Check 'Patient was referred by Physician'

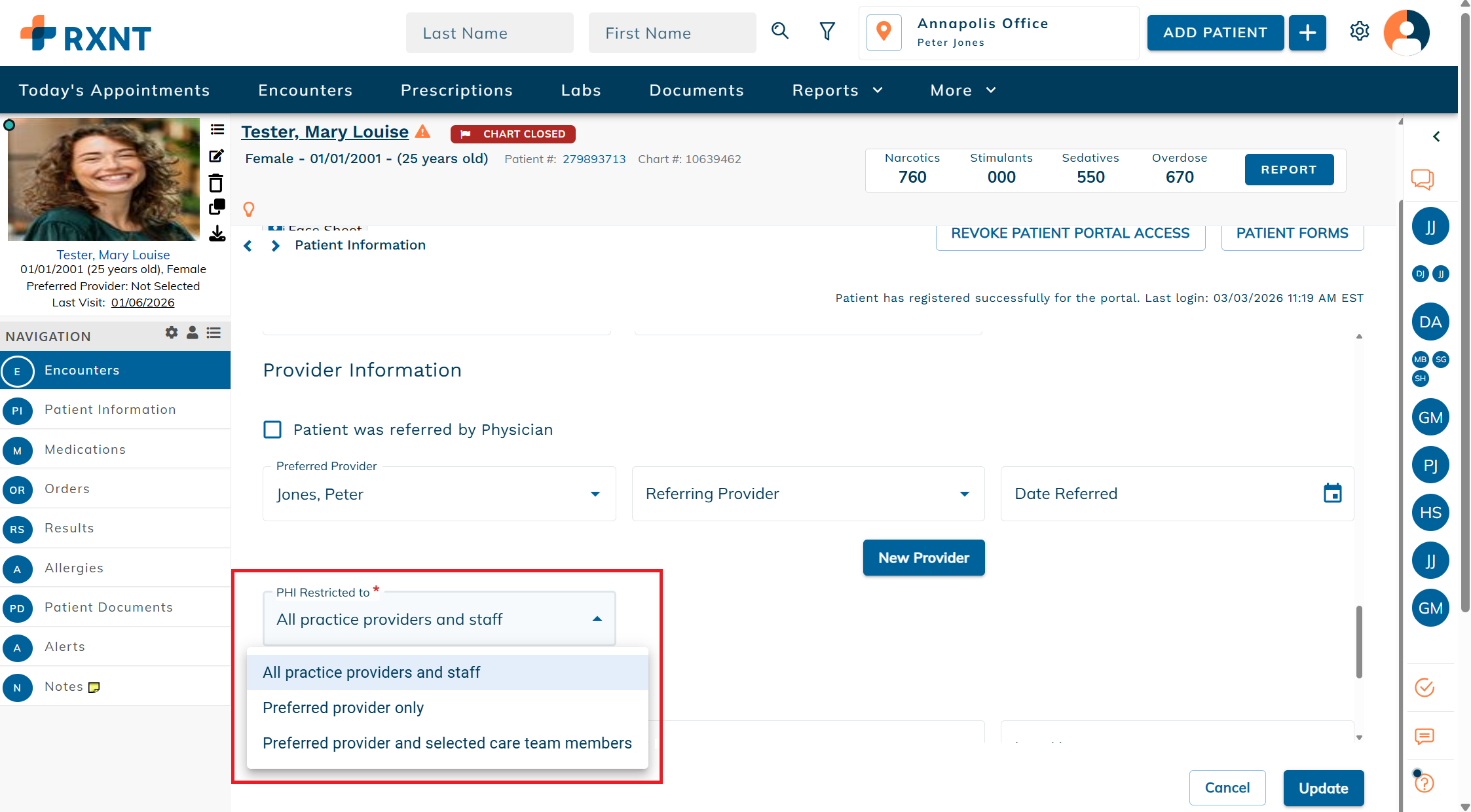[272, 430]
